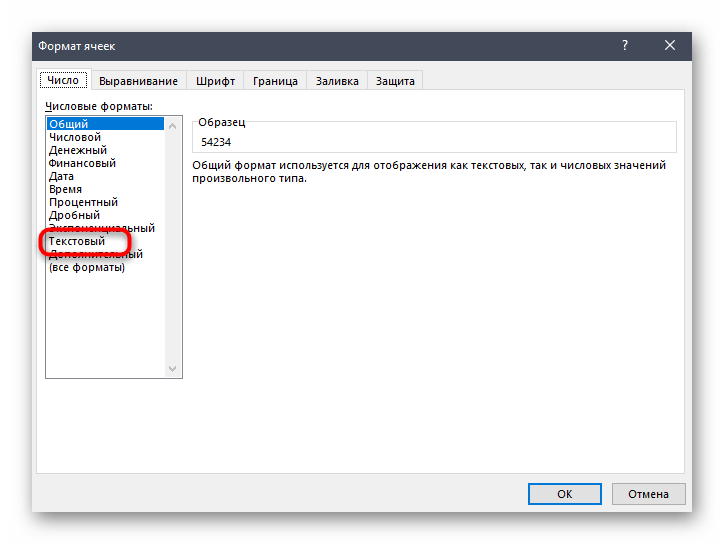Select the Общий number format
The width and height of the screenshot is (724, 544).
pyautogui.click(x=105, y=124)
